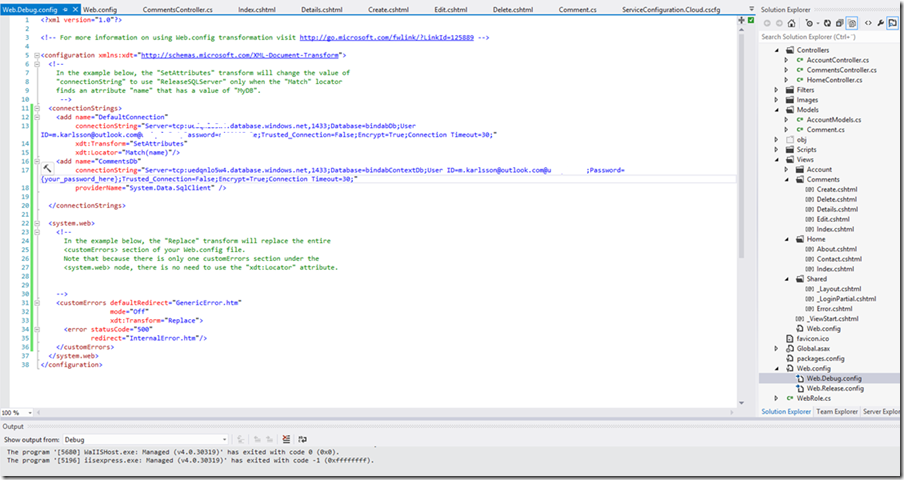904x480 pixels.
Task: Click the green check icon at editor top-right
Action: click(x=751, y=20)
